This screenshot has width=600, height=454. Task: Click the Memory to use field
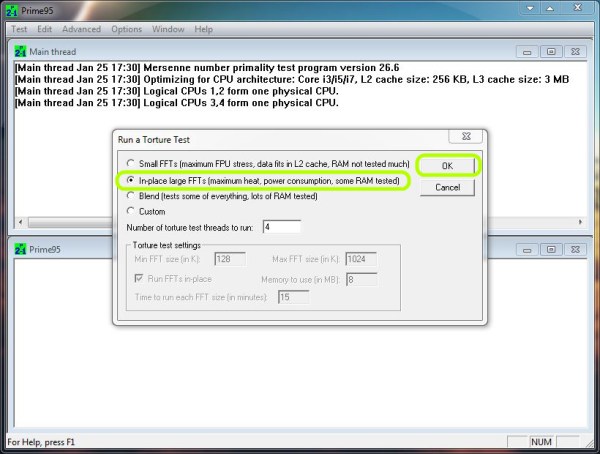point(361,279)
